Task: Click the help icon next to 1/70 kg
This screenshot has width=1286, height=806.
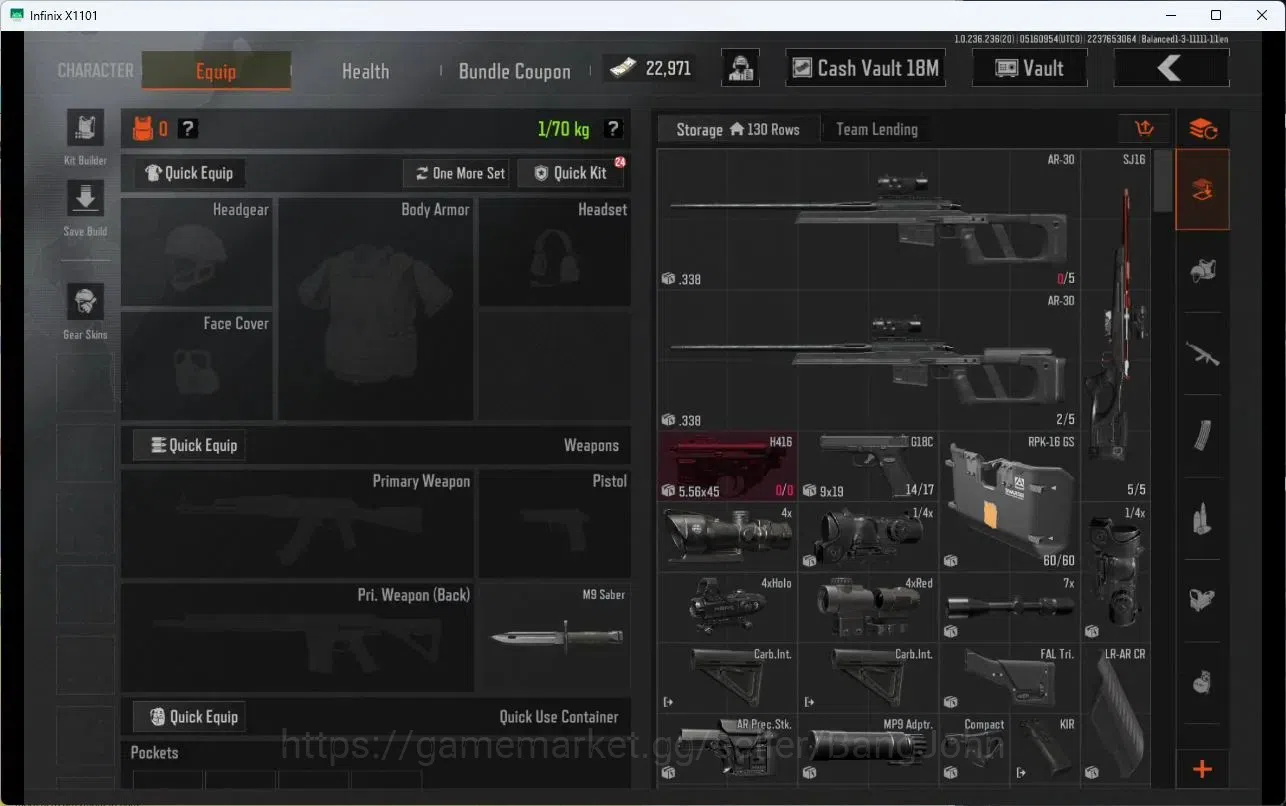Action: [x=613, y=129]
